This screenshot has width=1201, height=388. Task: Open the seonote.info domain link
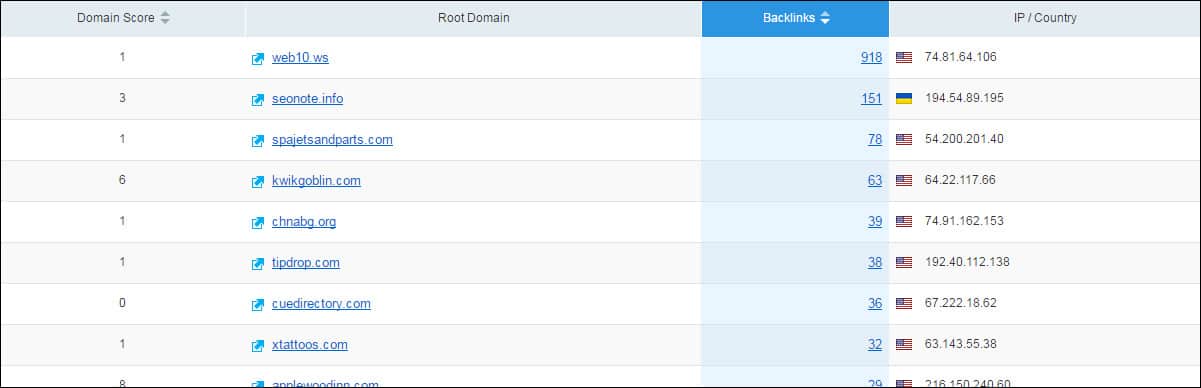308,99
